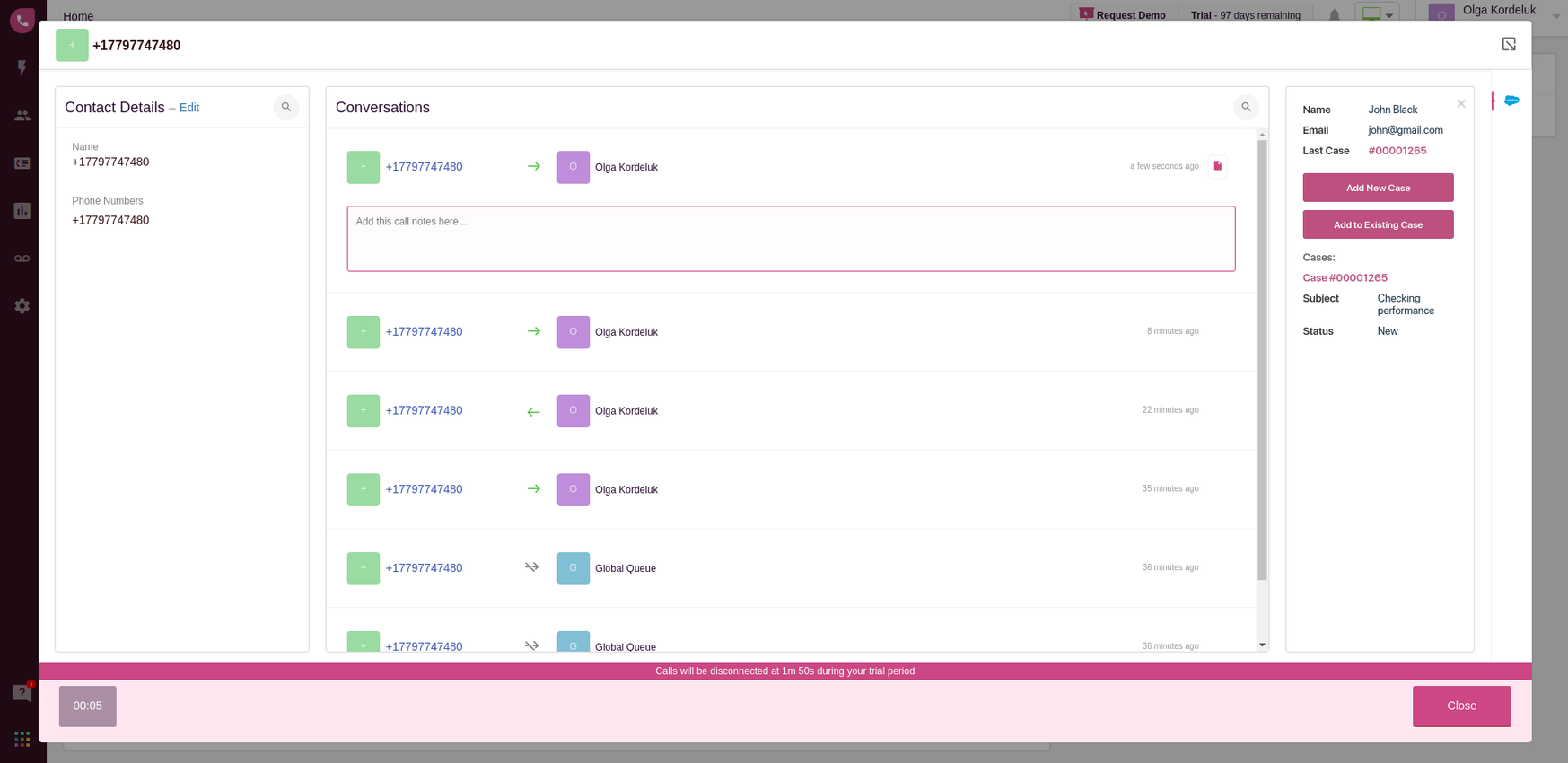This screenshot has width=1568, height=763.
Task: Open the help chat icon with badge
Action: 22,692
